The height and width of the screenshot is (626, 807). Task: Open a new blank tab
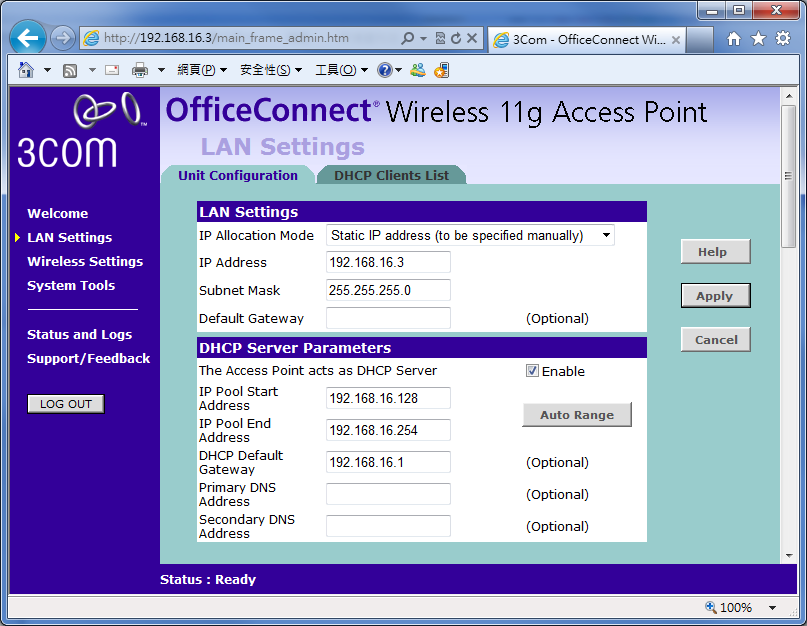(700, 40)
